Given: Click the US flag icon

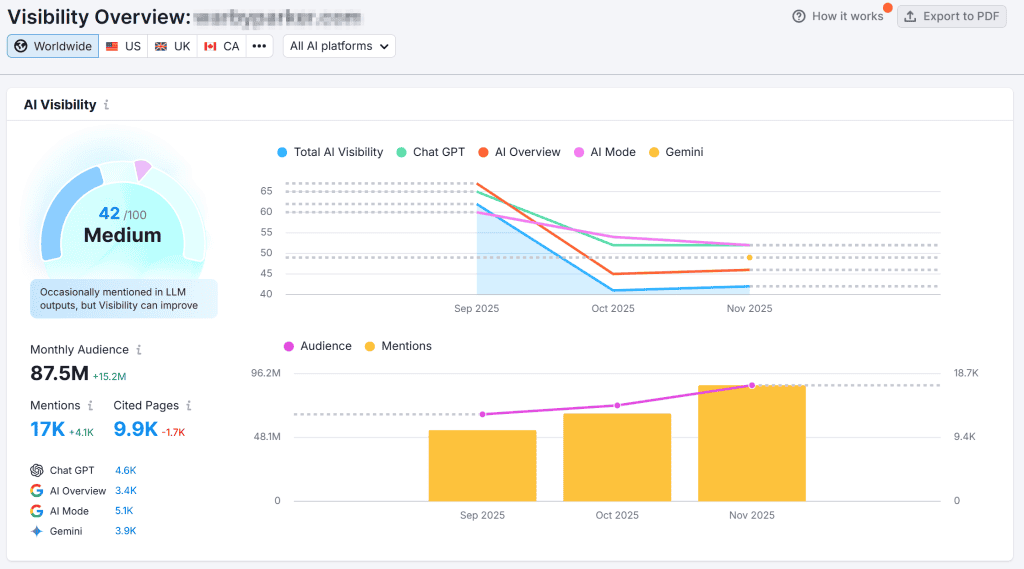Looking at the screenshot, I should [112, 46].
